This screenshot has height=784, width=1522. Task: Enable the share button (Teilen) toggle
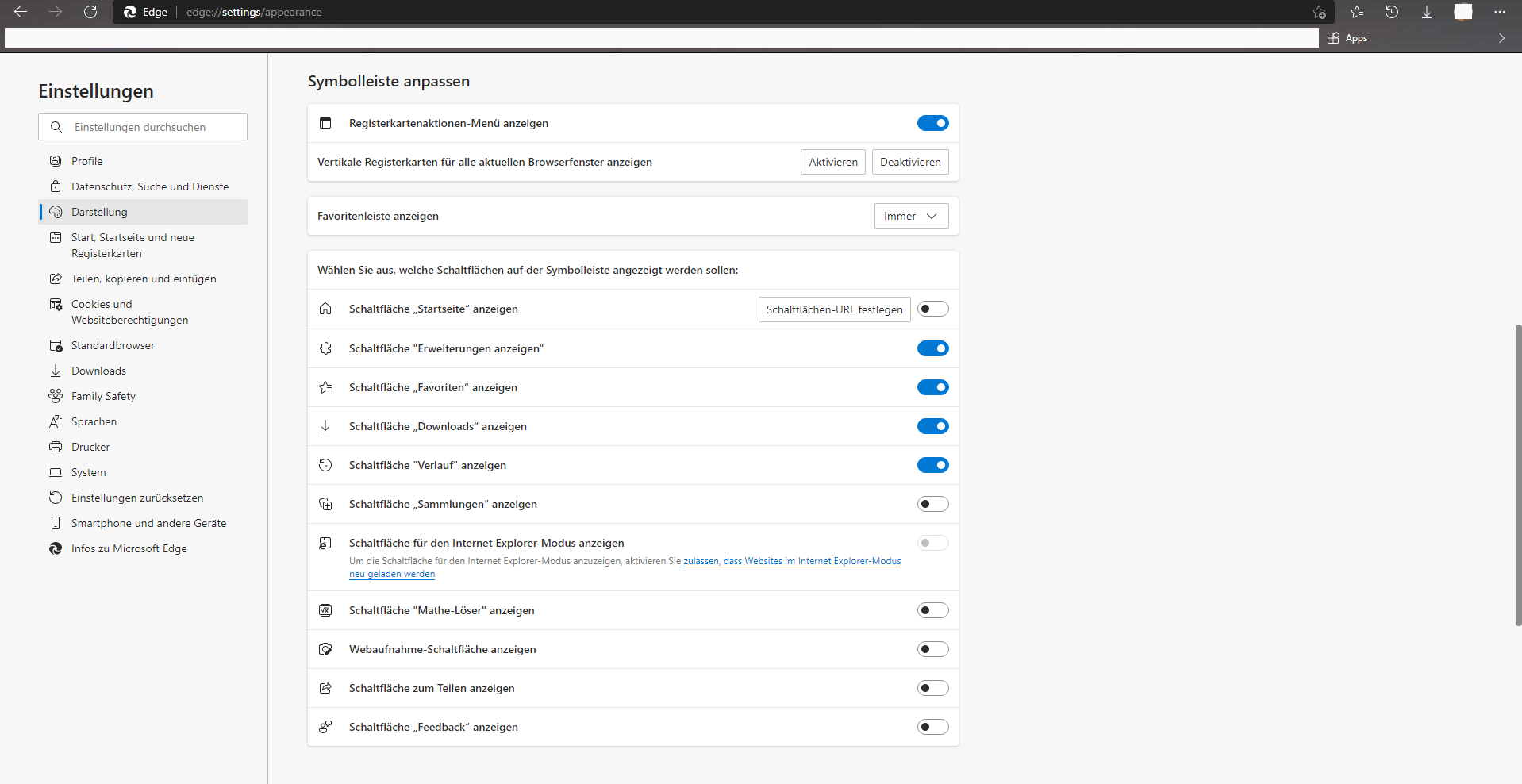click(932, 688)
